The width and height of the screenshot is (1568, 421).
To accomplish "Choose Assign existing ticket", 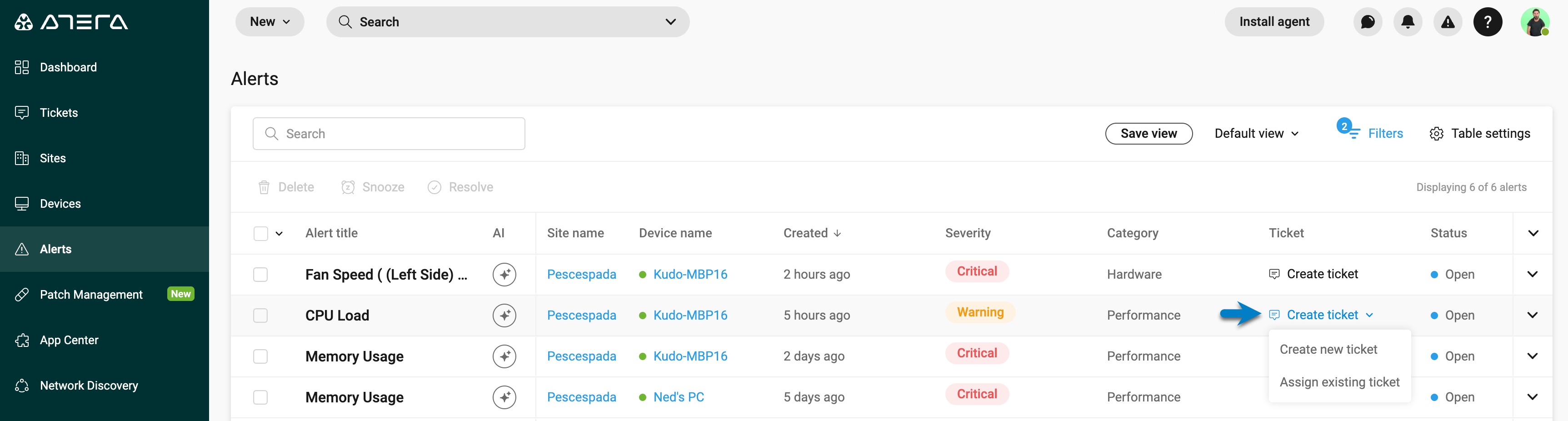I will 1340,382.
